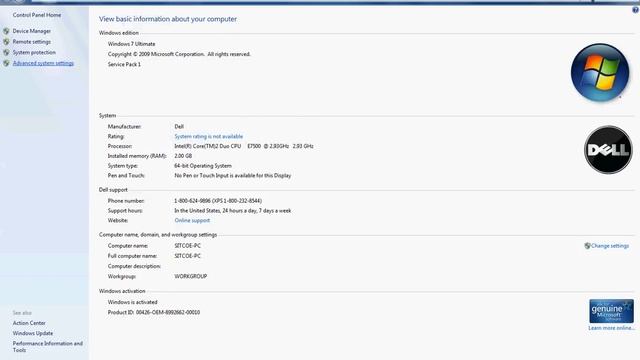Click the No Pen or Touch Input value
640x360 pixels.
click(233, 176)
